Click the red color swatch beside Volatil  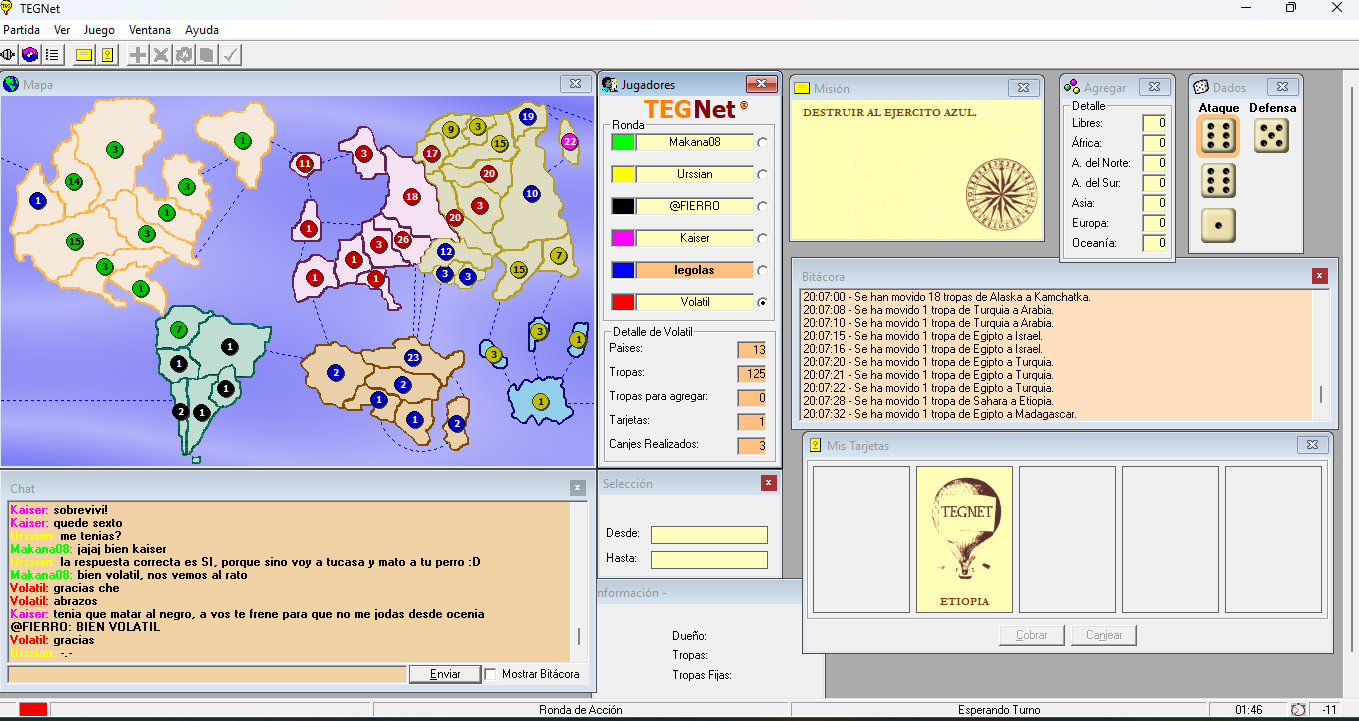point(623,302)
